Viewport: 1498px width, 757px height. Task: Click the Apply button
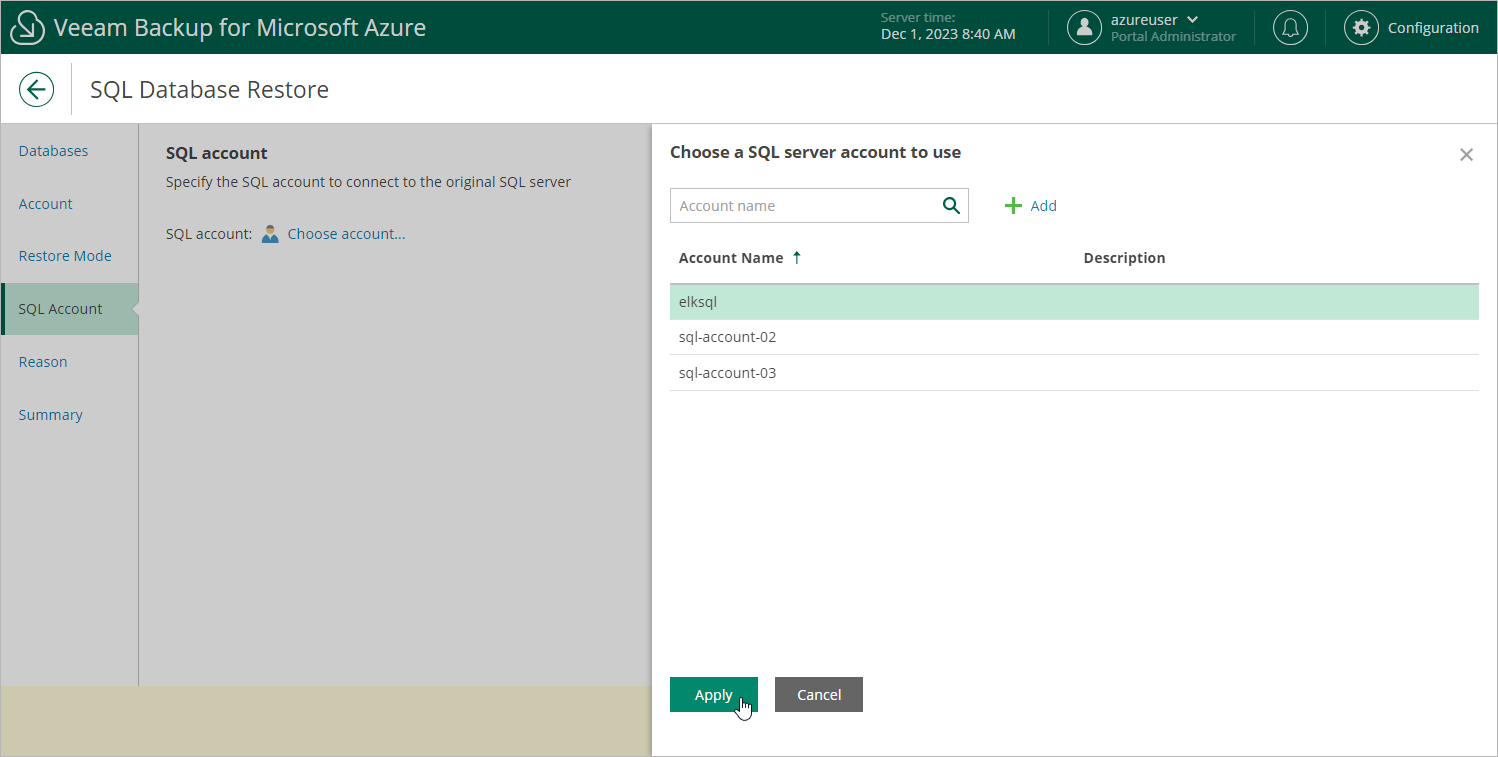[x=714, y=695]
